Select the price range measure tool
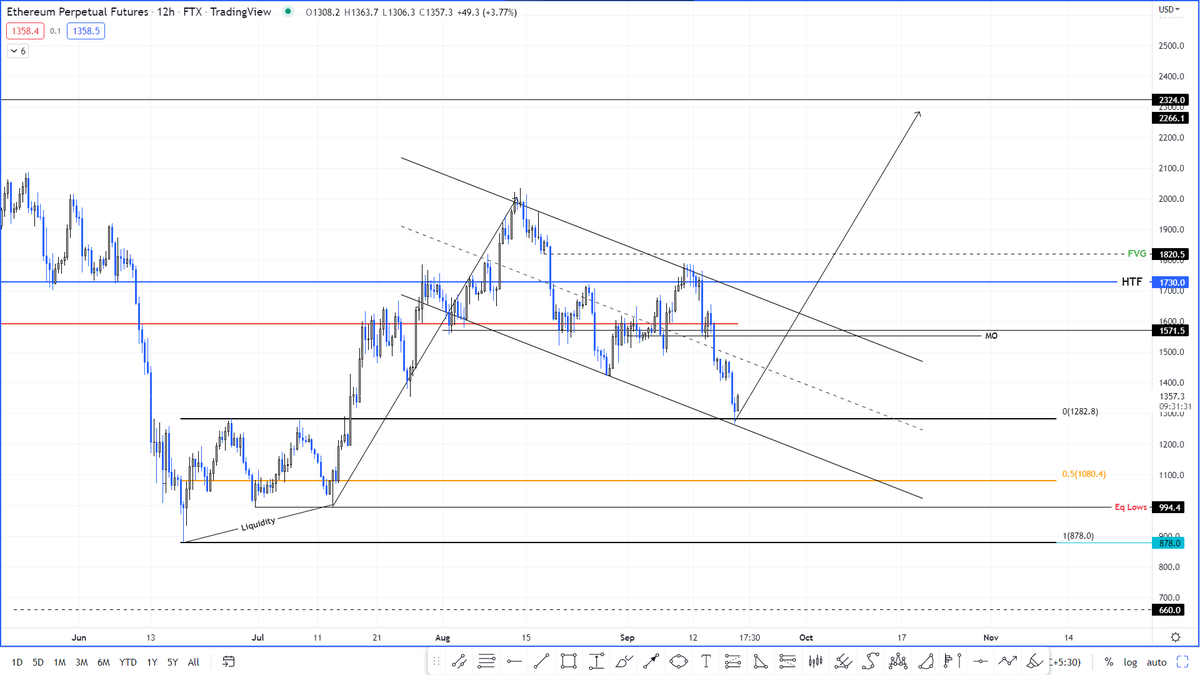 pyautogui.click(x=596, y=661)
